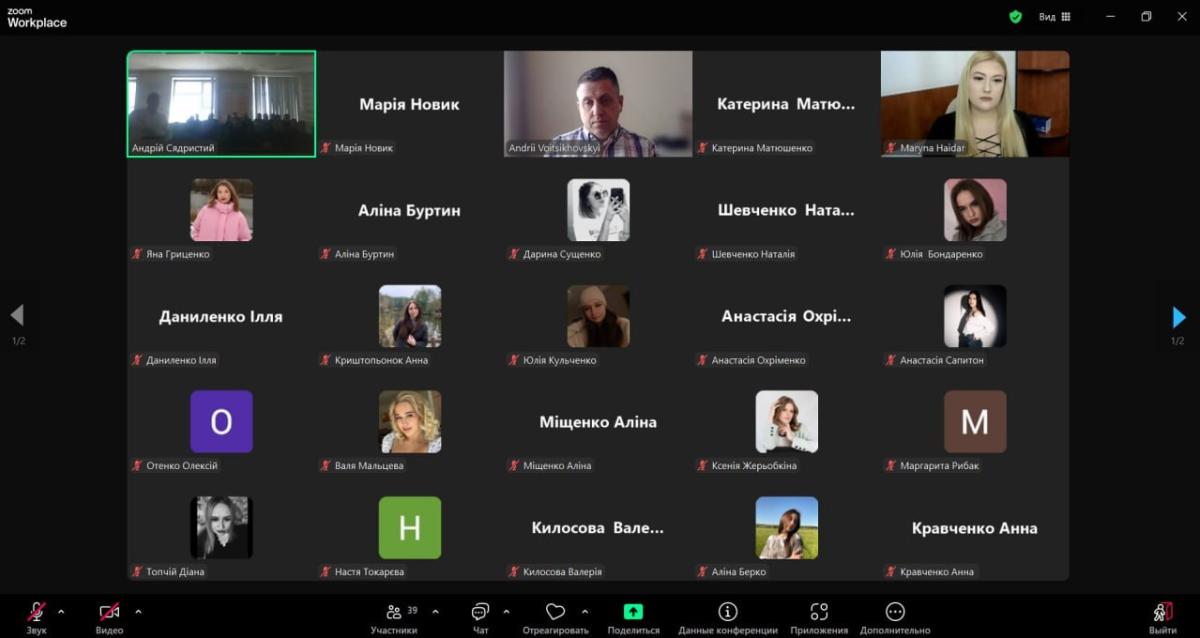
Task: Select Maryna Haidar video tile
Action: point(975,104)
